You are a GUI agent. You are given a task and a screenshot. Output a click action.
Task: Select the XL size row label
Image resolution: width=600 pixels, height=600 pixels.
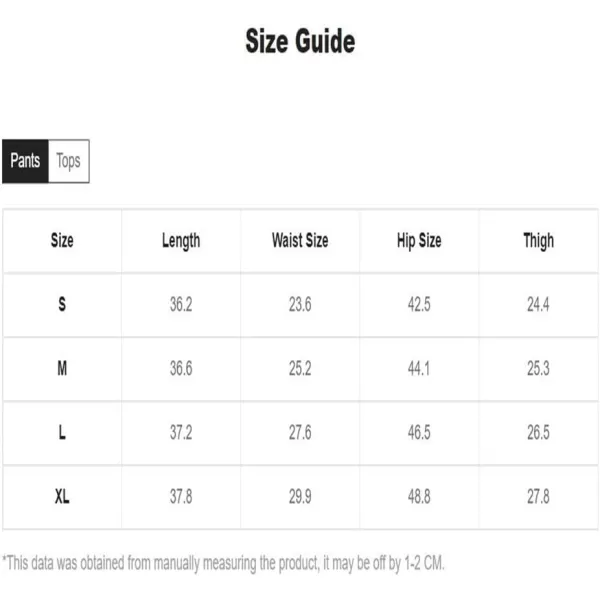coord(62,497)
